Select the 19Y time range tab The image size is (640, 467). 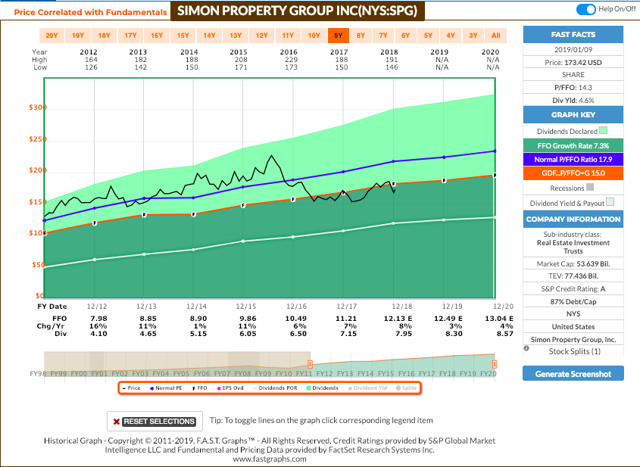coord(78,36)
